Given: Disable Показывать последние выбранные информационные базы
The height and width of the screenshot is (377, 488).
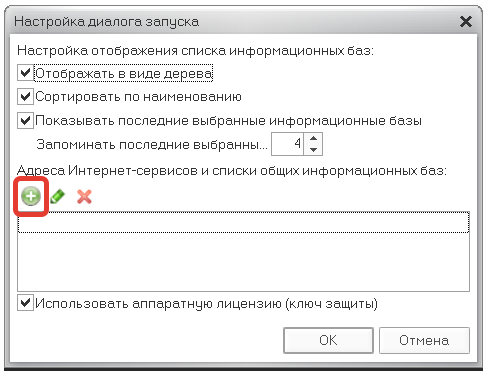Looking at the screenshot, I should coord(25,120).
